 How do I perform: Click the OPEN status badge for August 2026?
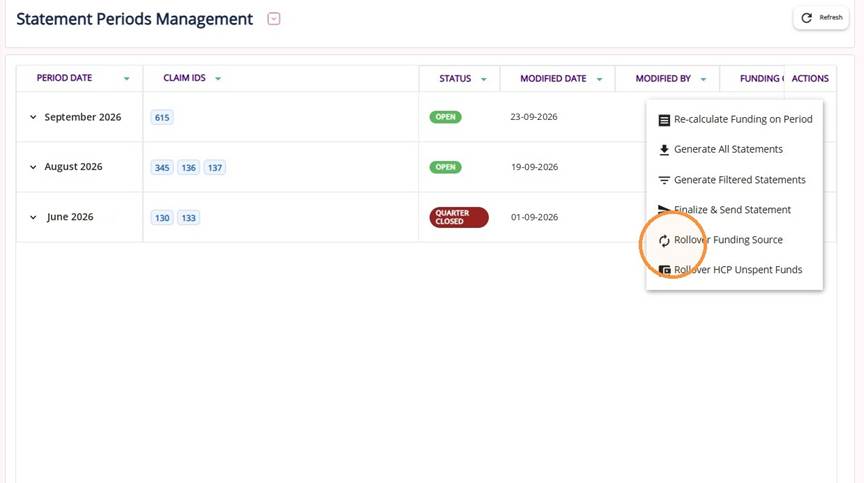(445, 167)
